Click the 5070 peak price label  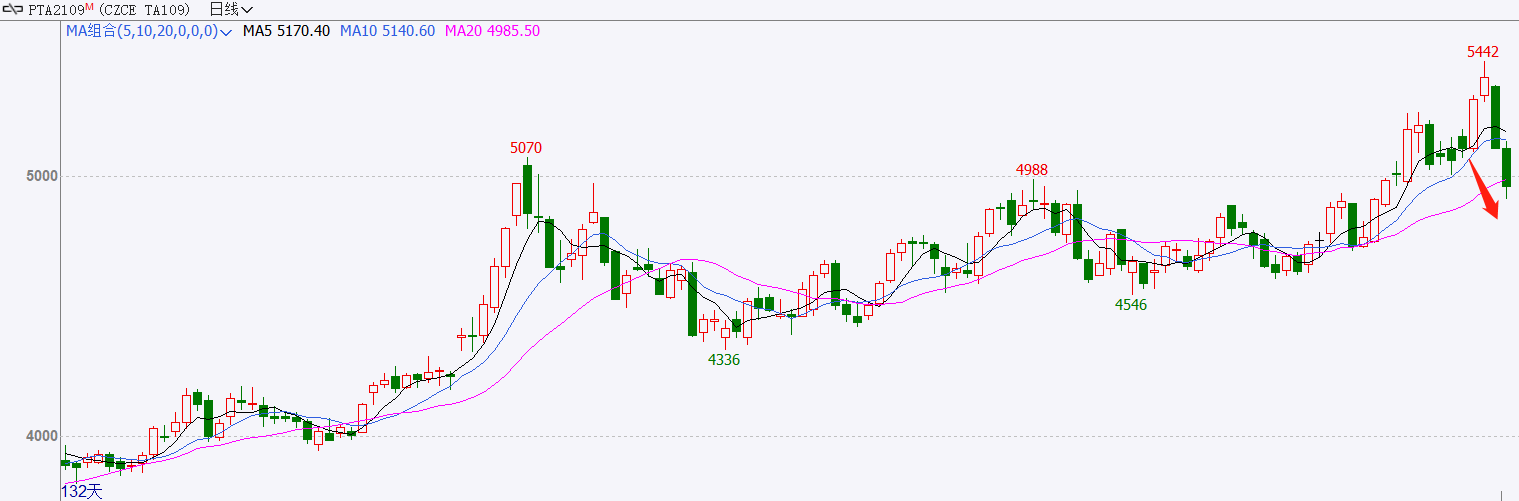coord(526,148)
